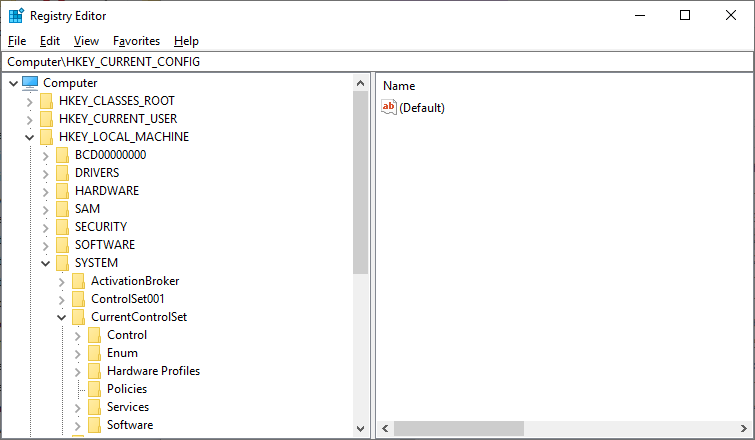Open the Help menu
This screenshot has width=755, height=440.
coord(186,41)
